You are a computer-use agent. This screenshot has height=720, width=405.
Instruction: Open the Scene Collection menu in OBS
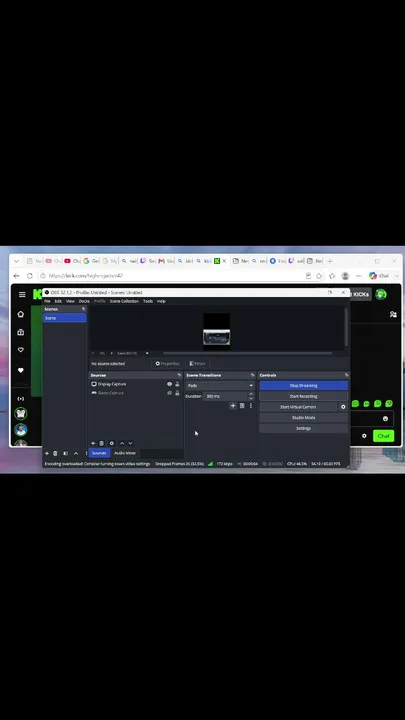coord(124,301)
